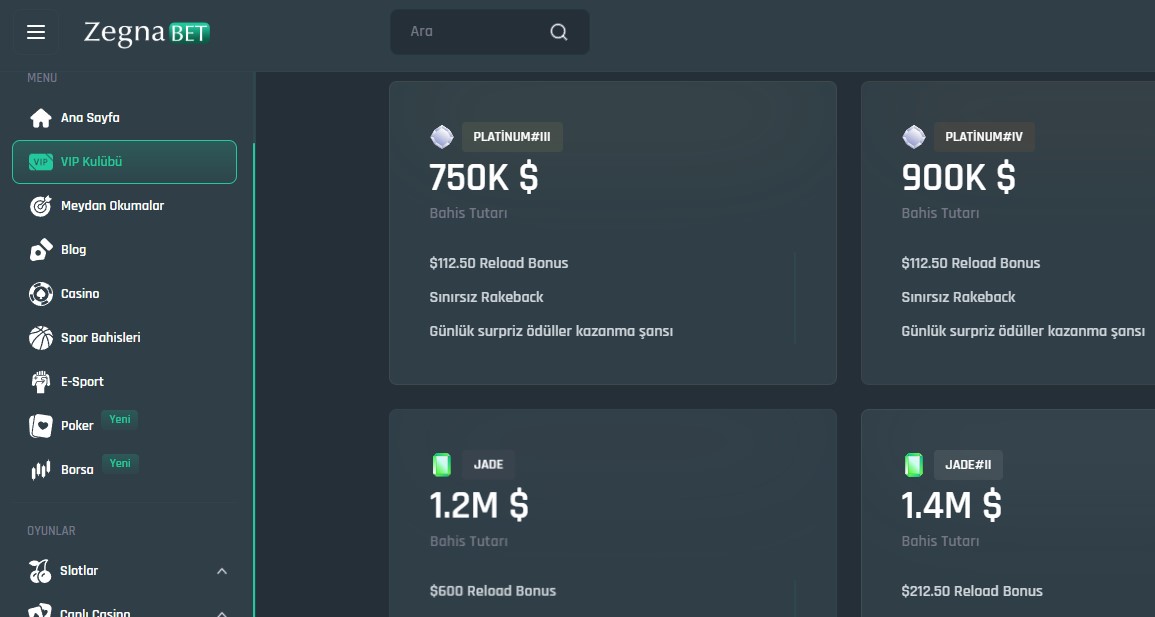Open the Poker menu item
Image resolution: width=1155 pixels, height=617 pixels.
click(77, 426)
